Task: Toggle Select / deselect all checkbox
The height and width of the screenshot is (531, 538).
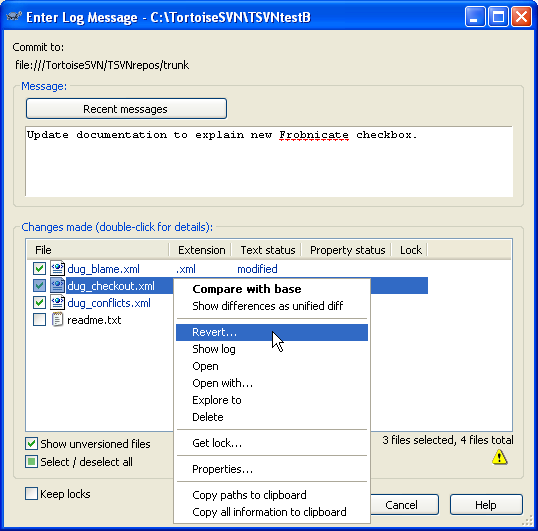Action: (31, 462)
